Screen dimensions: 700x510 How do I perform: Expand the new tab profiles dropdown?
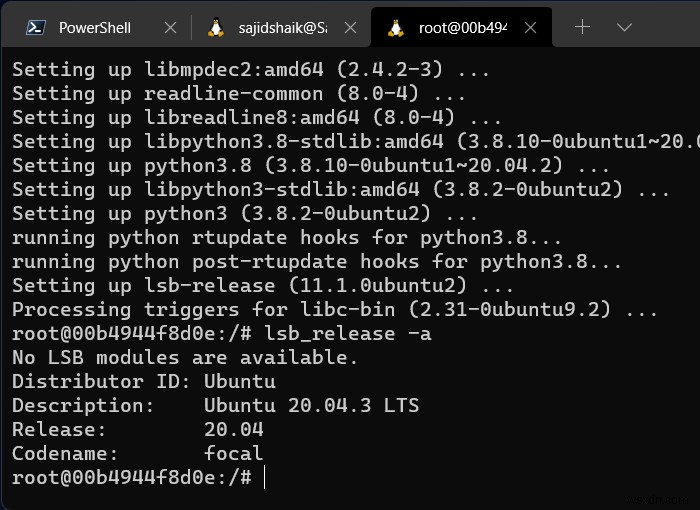[624, 27]
